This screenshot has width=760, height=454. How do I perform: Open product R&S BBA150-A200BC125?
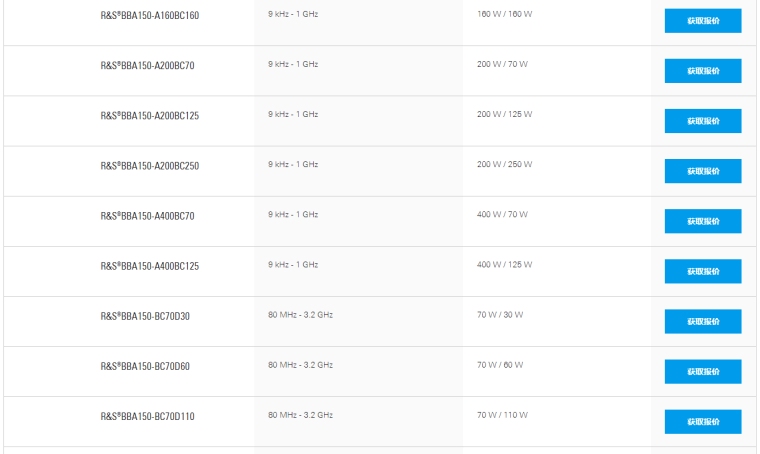coord(149,116)
